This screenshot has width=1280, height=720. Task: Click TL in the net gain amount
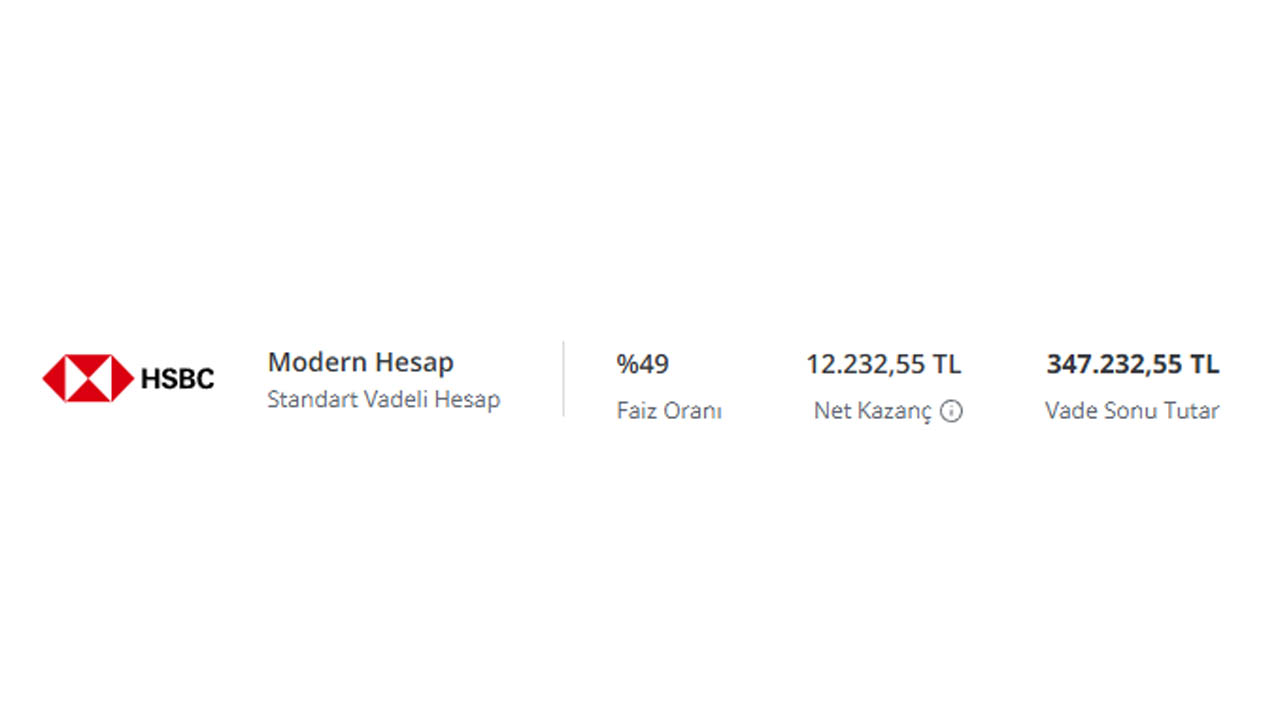(x=947, y=365)
